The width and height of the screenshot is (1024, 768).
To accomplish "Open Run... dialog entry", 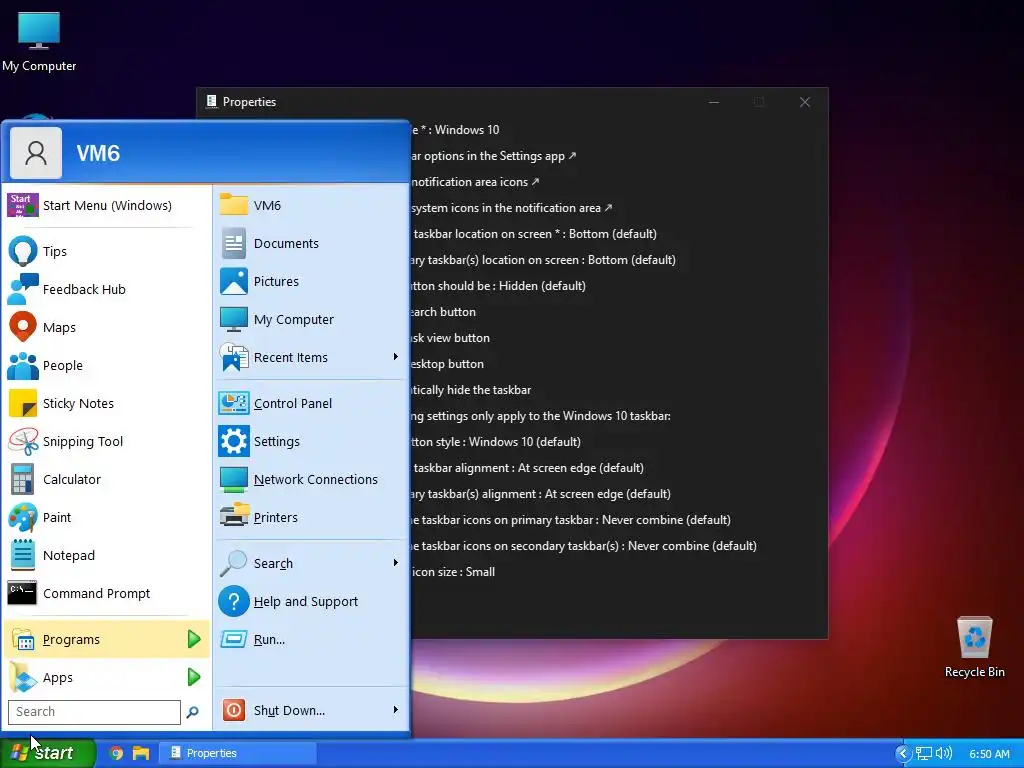I will pyautogui.click(x=311, y=639).
